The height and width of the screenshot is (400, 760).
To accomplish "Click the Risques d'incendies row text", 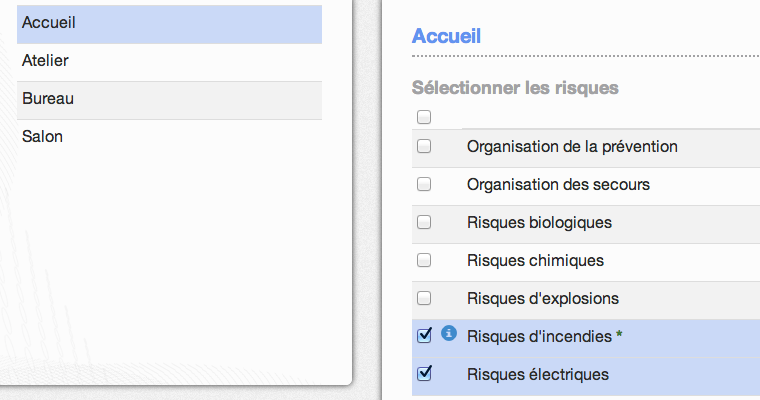I will [539, 336].
